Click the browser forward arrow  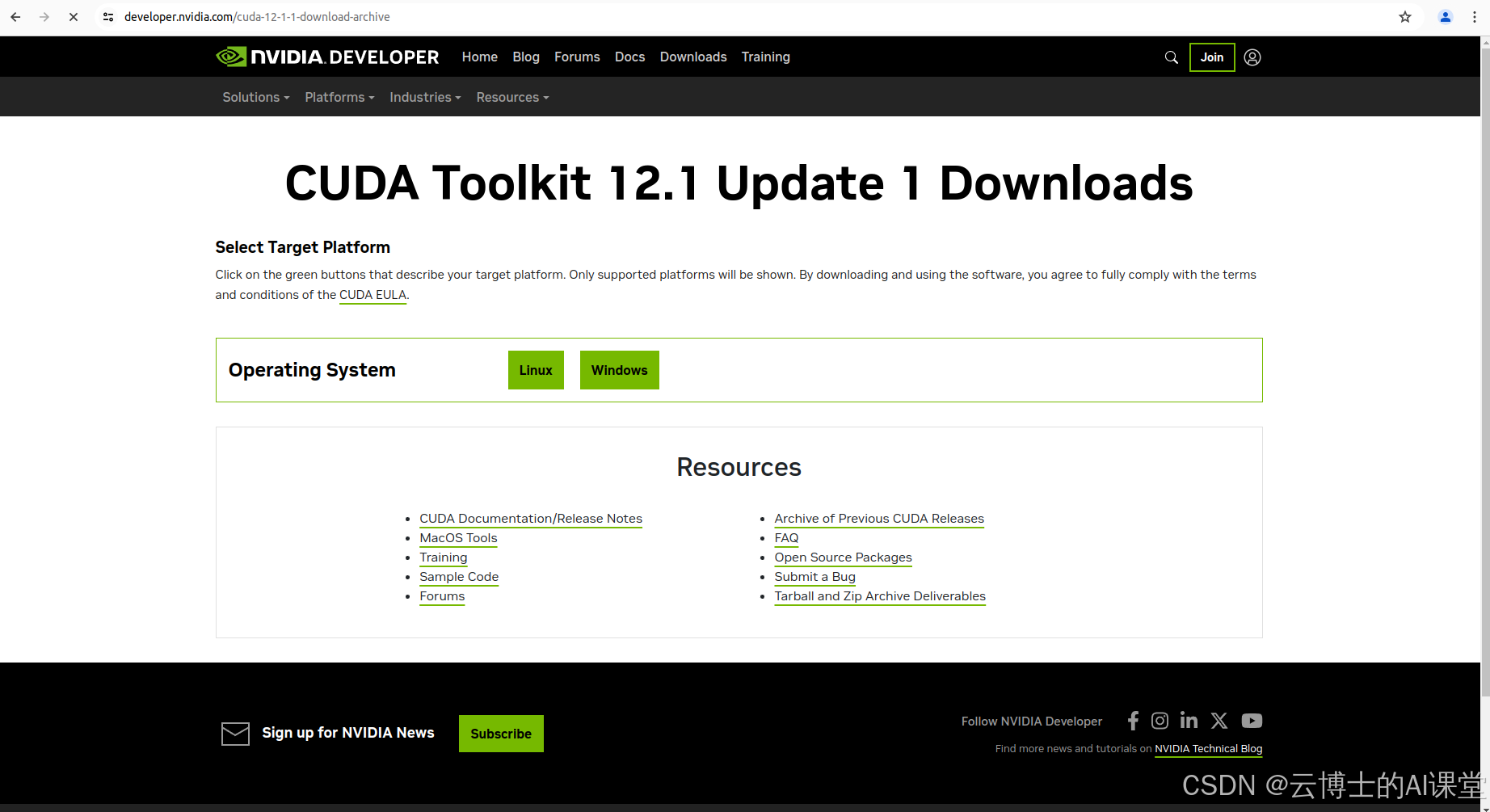[44, 17]
